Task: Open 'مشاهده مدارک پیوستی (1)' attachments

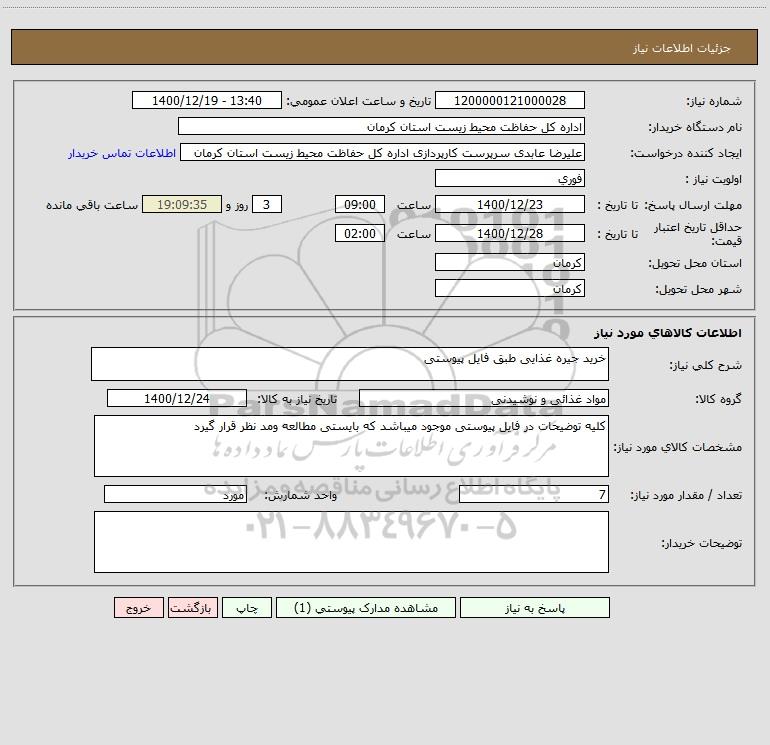Action: coord(366,607)
